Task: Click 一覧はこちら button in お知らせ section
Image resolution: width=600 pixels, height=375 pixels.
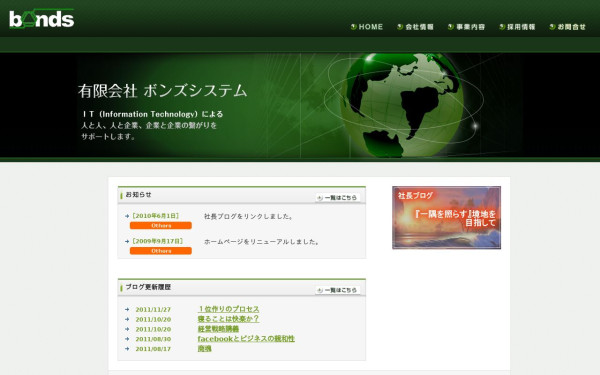Action: [338, 197]
